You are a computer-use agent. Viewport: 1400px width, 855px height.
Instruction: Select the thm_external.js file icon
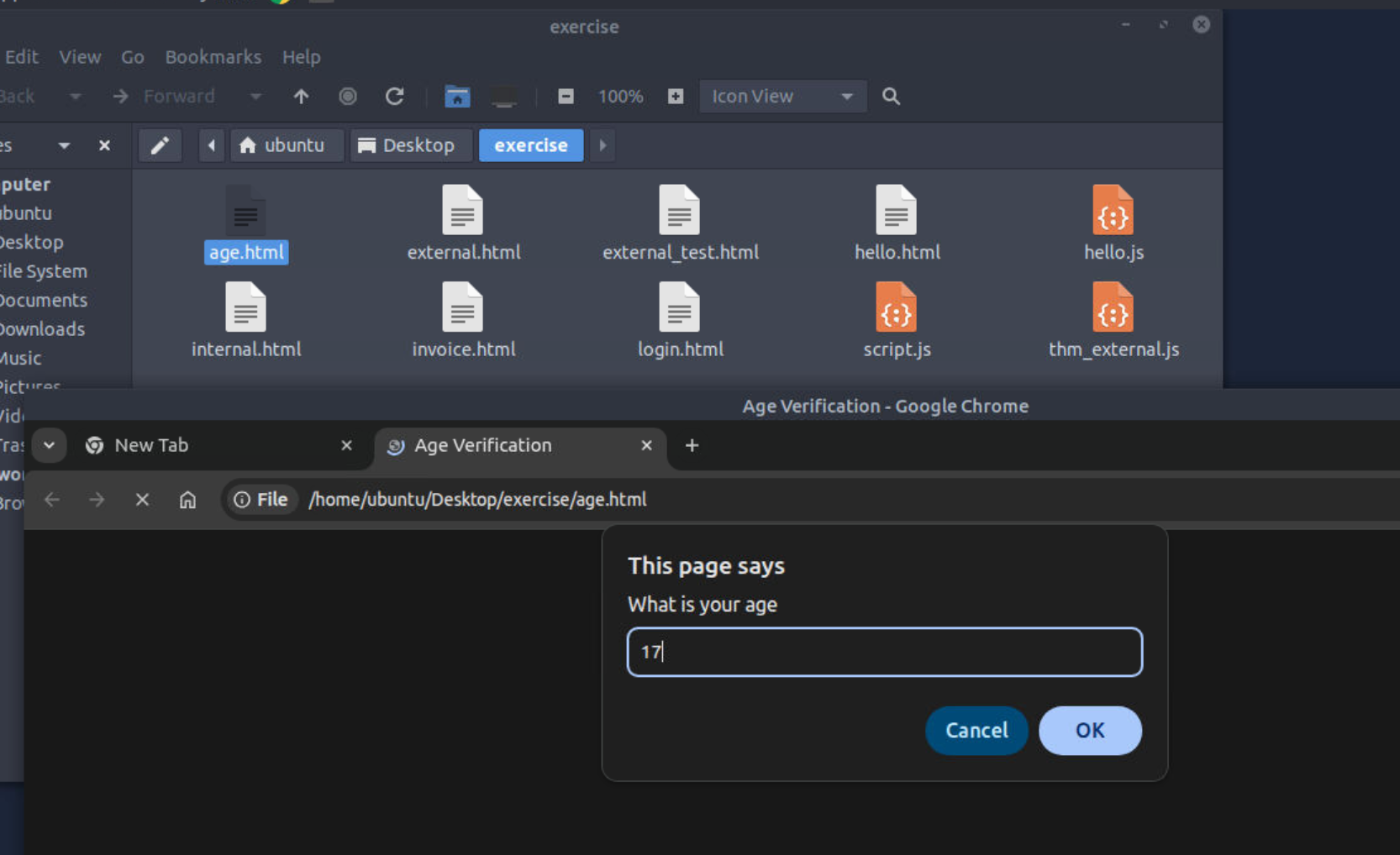[x=1113, y=307]
